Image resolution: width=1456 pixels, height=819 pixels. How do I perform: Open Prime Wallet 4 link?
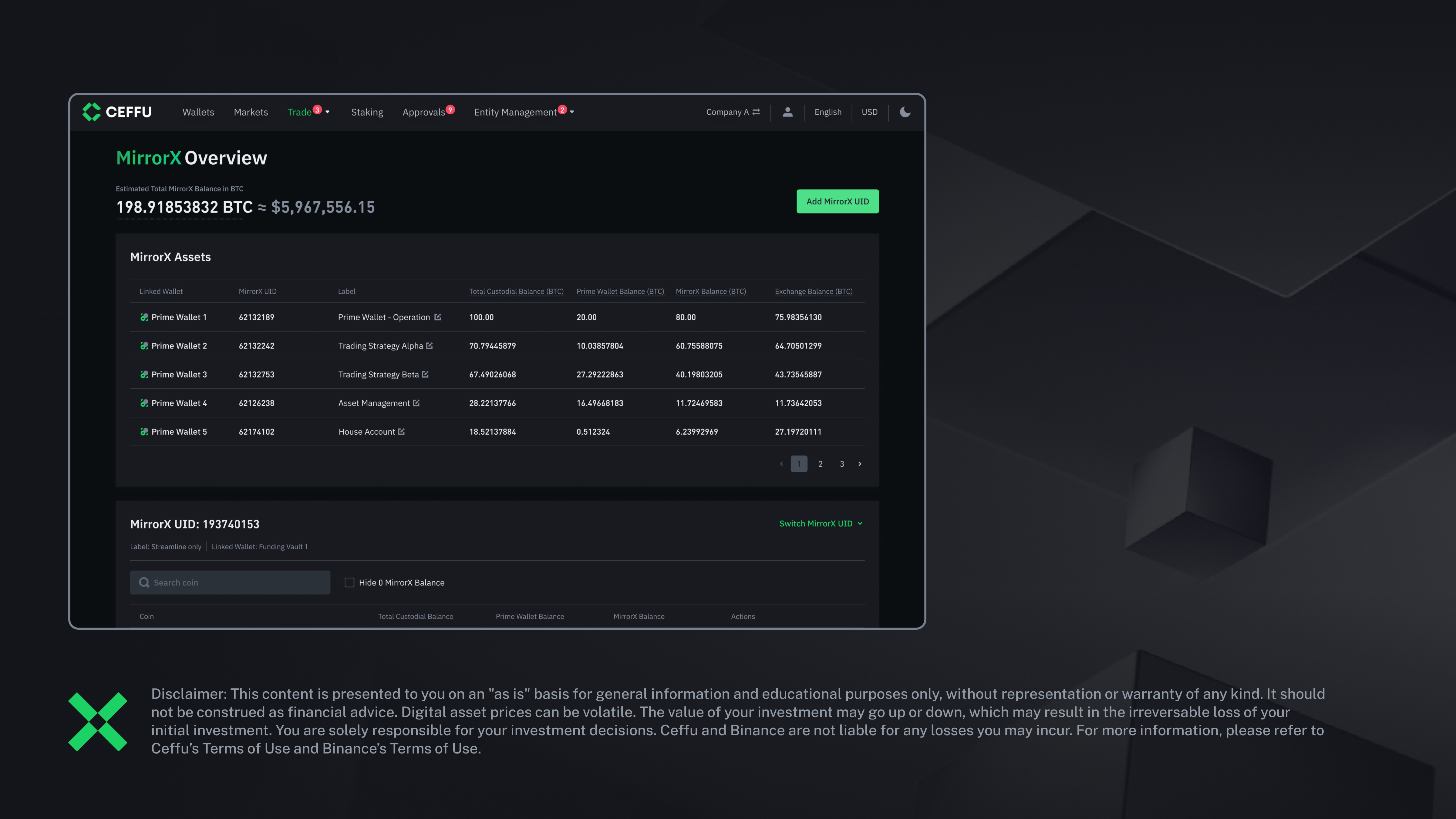tap(179, 403)
